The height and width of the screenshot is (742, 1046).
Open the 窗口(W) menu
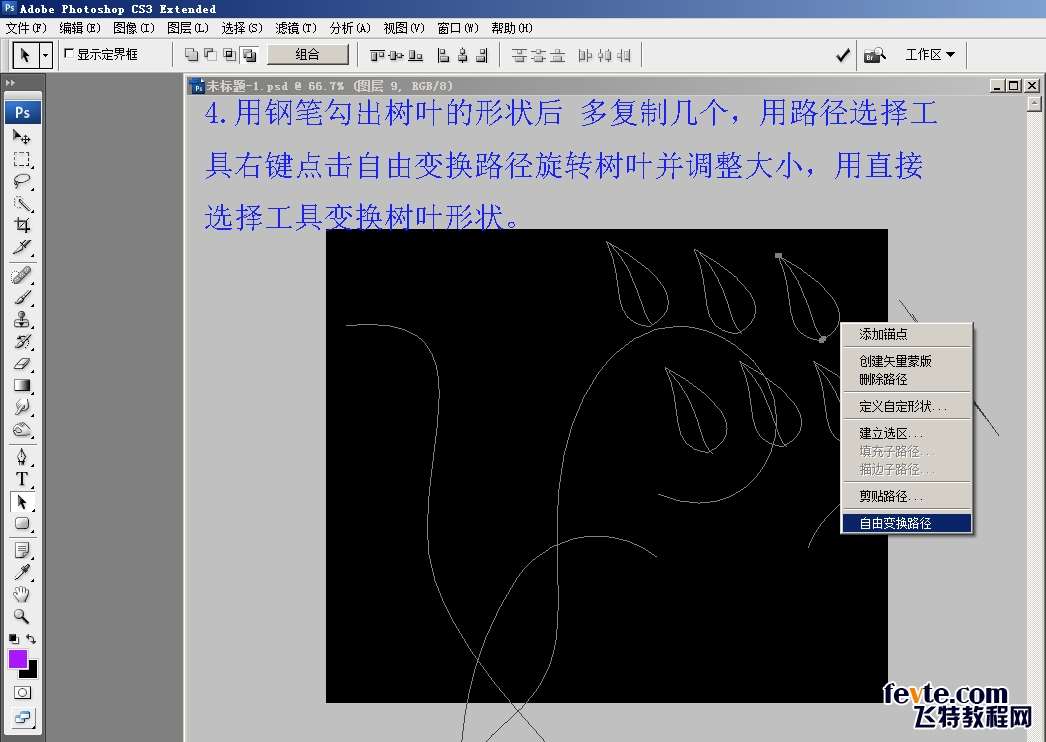tap(458, 28)
